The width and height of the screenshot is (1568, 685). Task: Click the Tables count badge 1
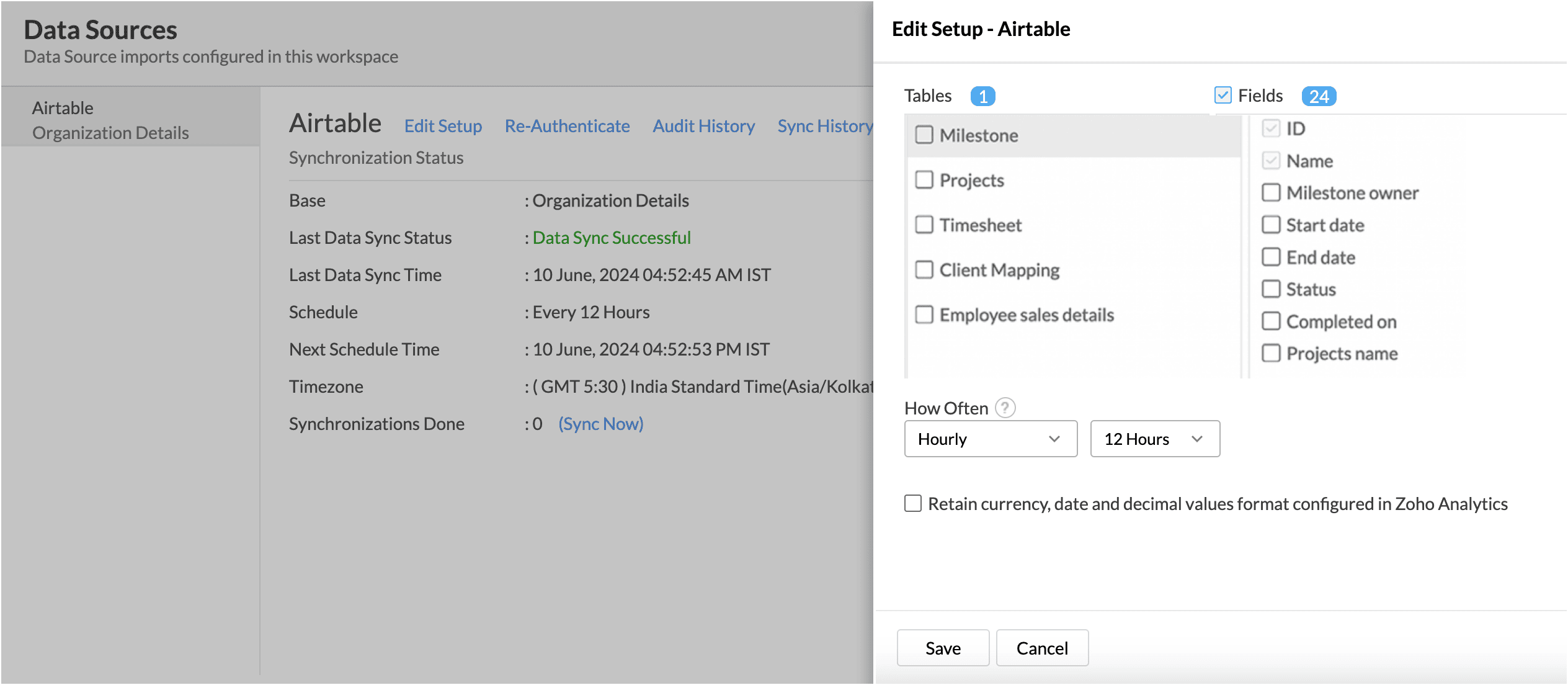click(x=982, y=96)
